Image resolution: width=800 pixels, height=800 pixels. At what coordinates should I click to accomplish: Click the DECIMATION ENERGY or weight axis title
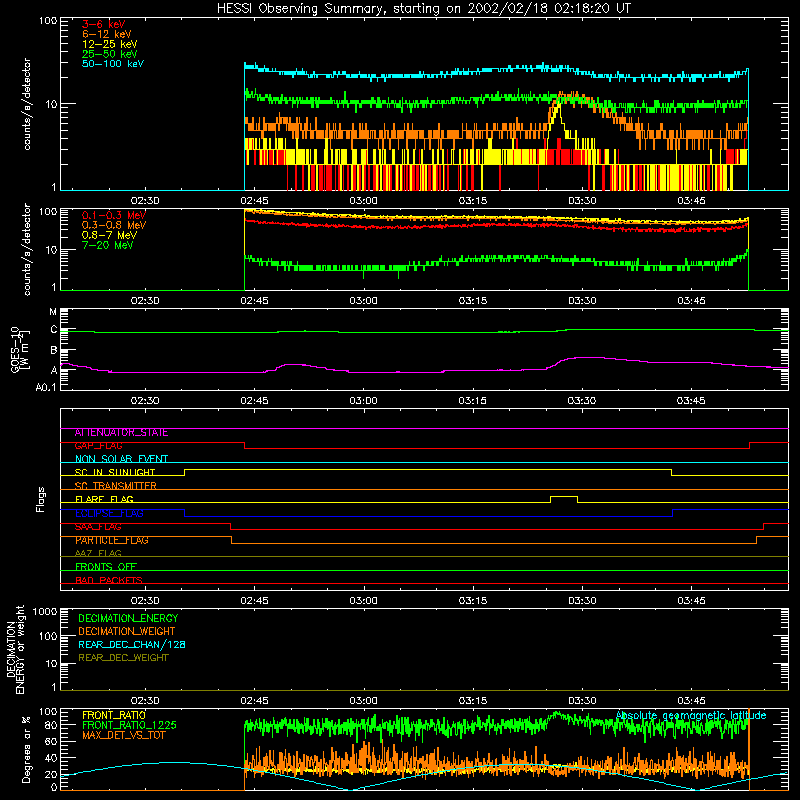(16, 649)
